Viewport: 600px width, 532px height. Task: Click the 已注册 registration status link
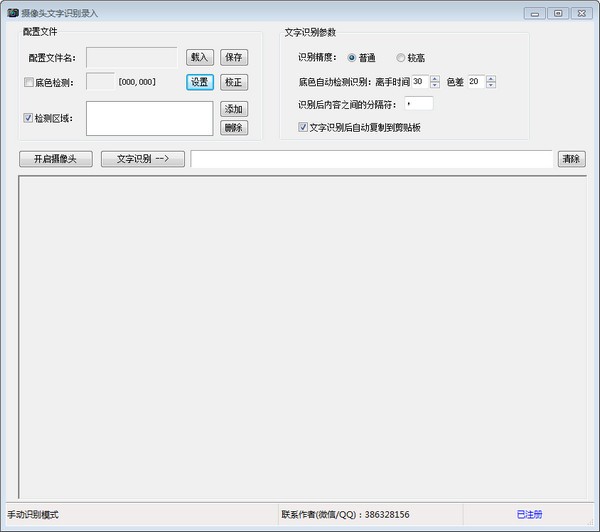(x=529, y=514)
